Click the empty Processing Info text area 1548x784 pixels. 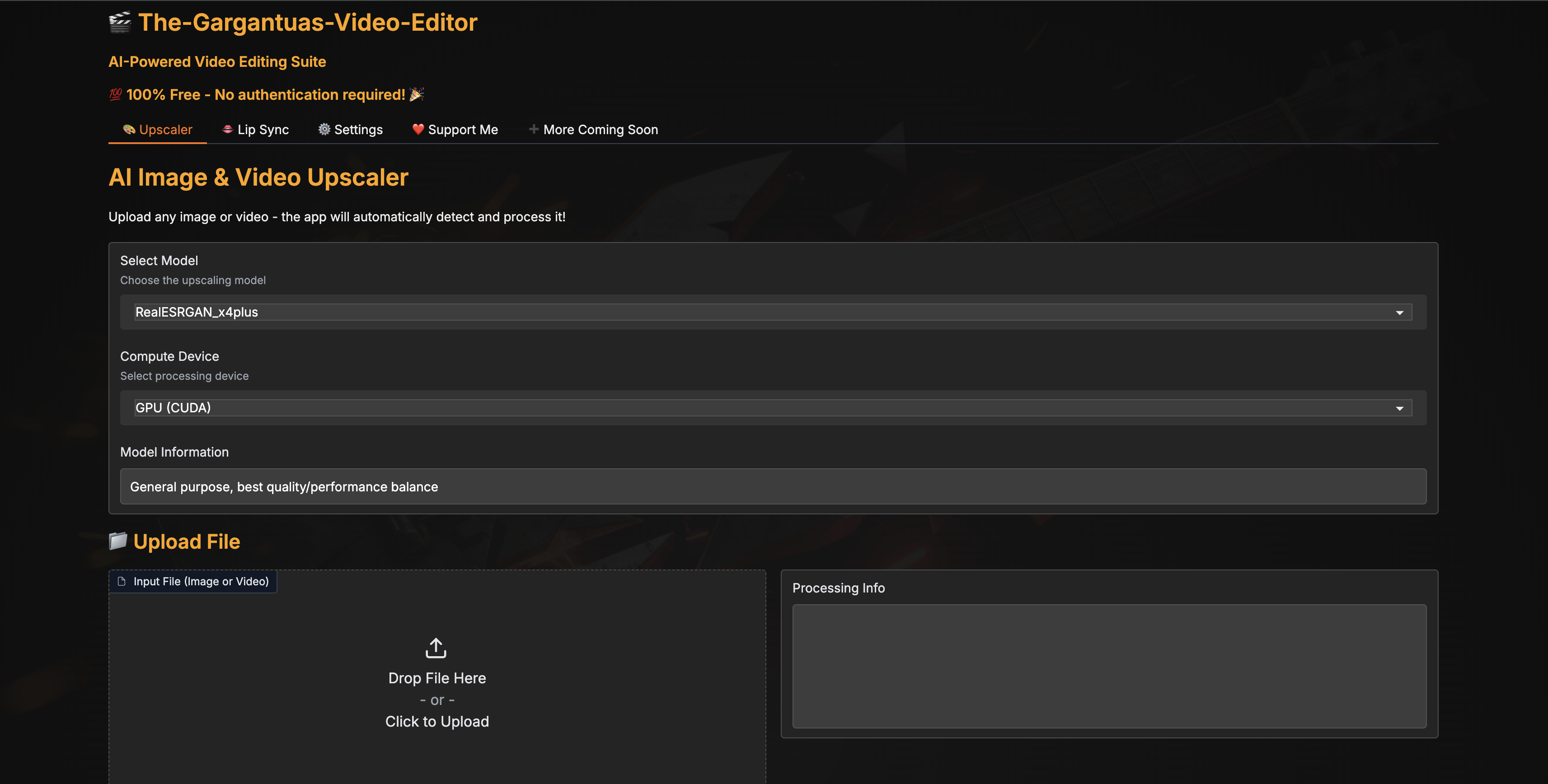[1109, 666]
